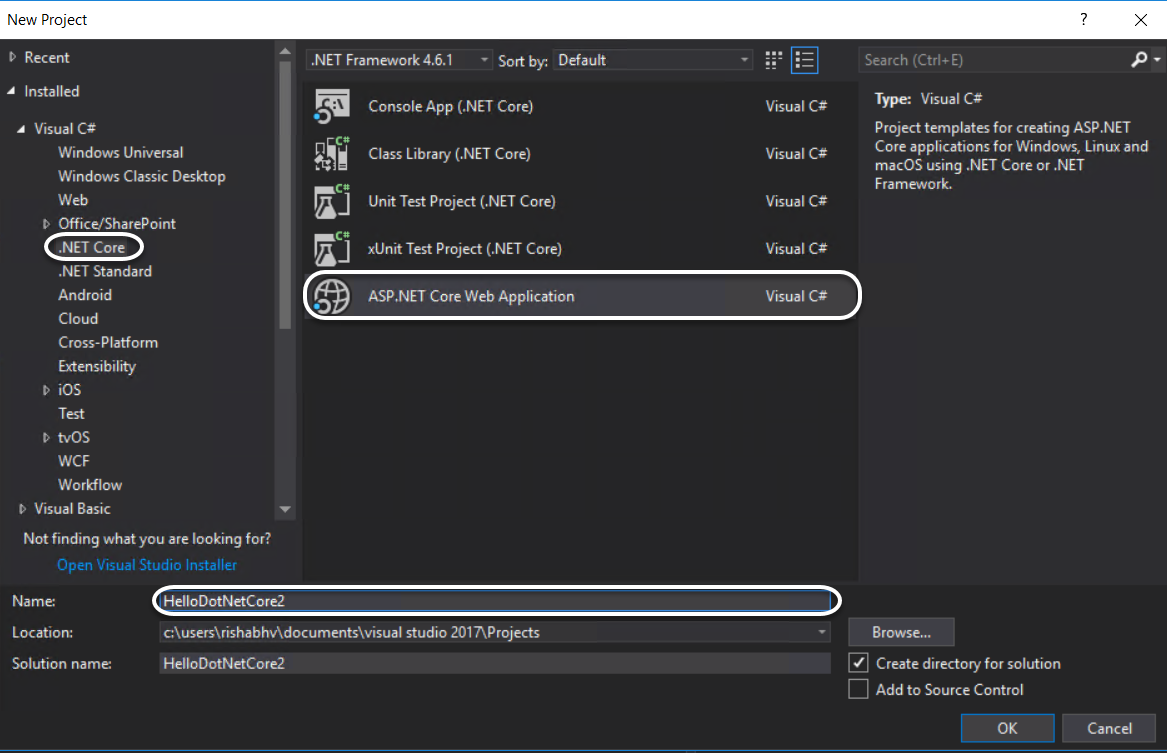Image resolution: width=1167 pixels, height=753 pixels.
Task: Select the Console App (.NET Core) template name
Action: coord(450,106)
